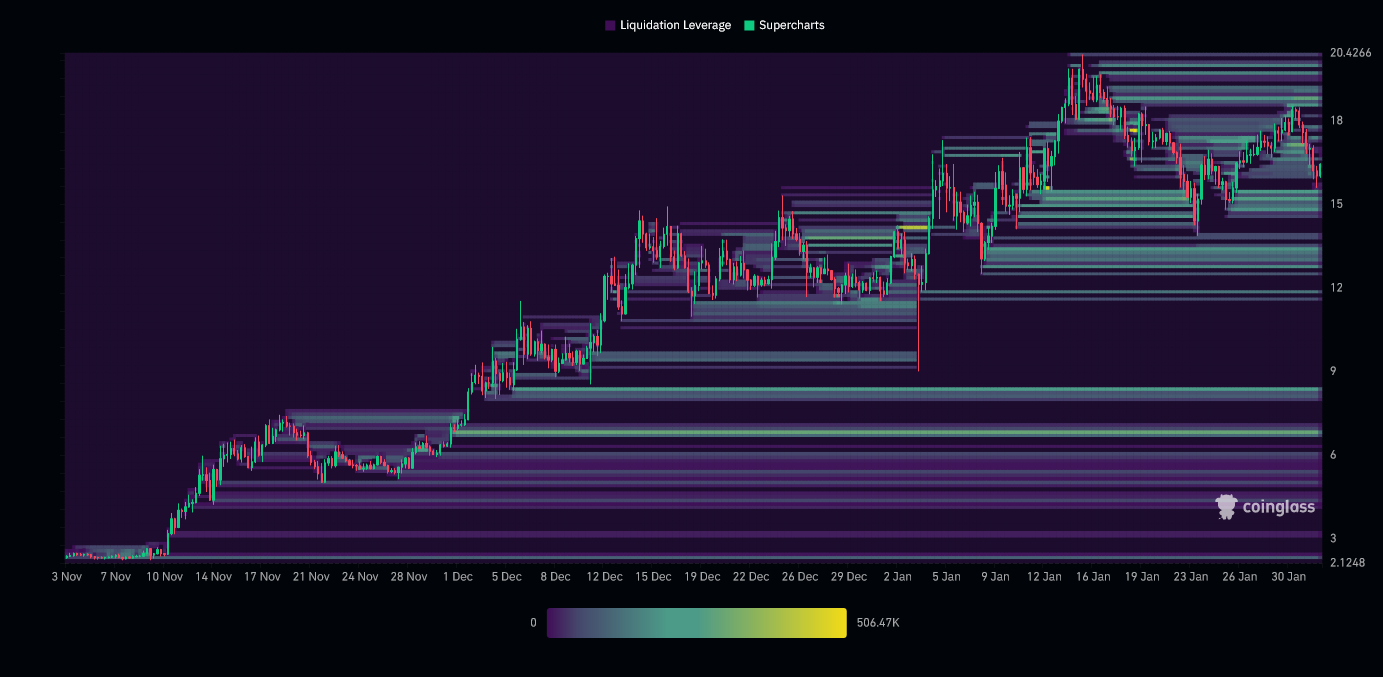Click the green Supercharts legend swatch

pyautogui.click(x=749, y=25)
